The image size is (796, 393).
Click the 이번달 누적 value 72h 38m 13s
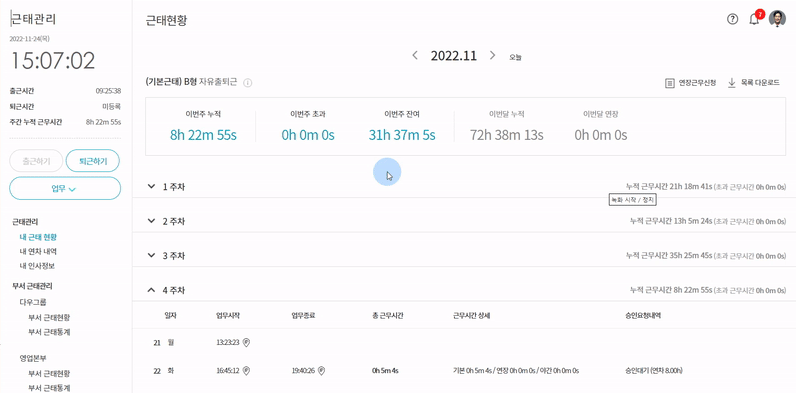506,135
